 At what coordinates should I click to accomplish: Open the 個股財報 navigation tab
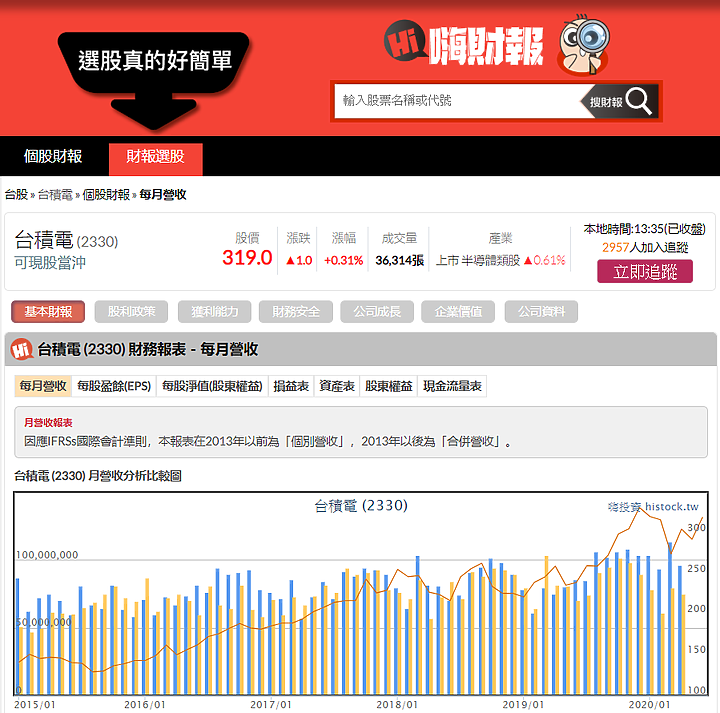pos(53,157)
